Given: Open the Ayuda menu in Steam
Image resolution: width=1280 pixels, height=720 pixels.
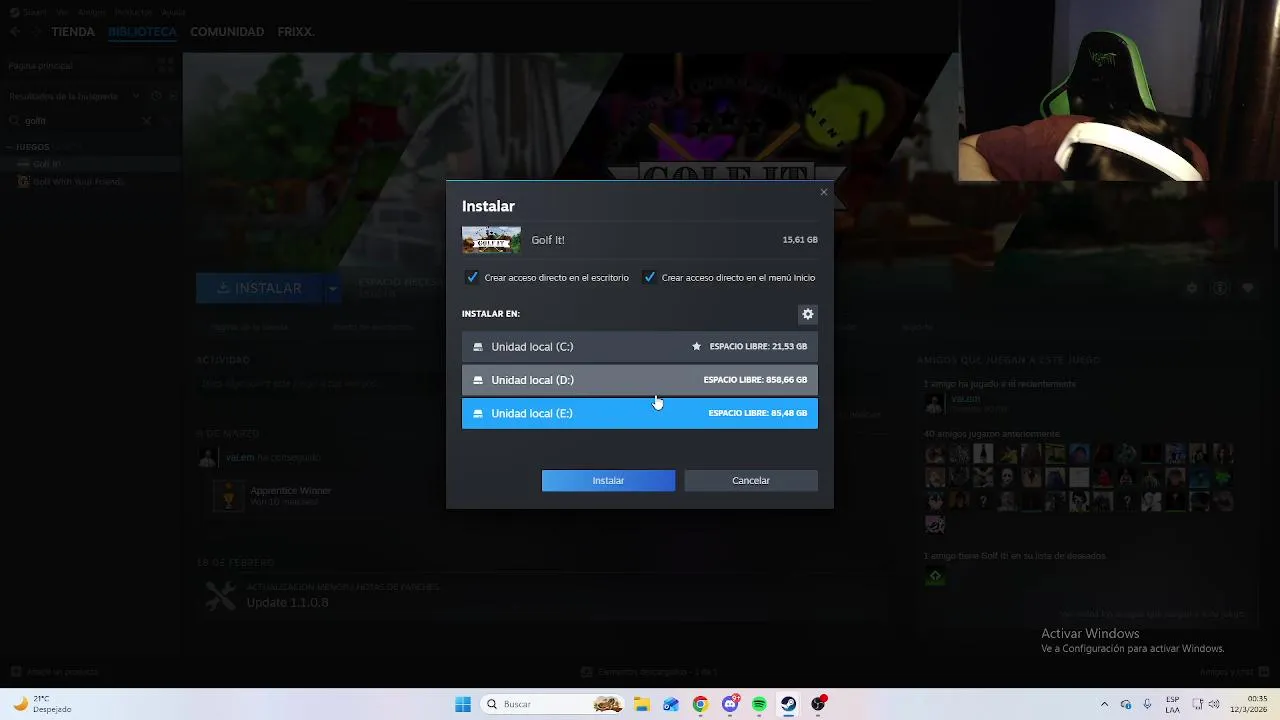Looking at the screenshot, I should [174, 12].
